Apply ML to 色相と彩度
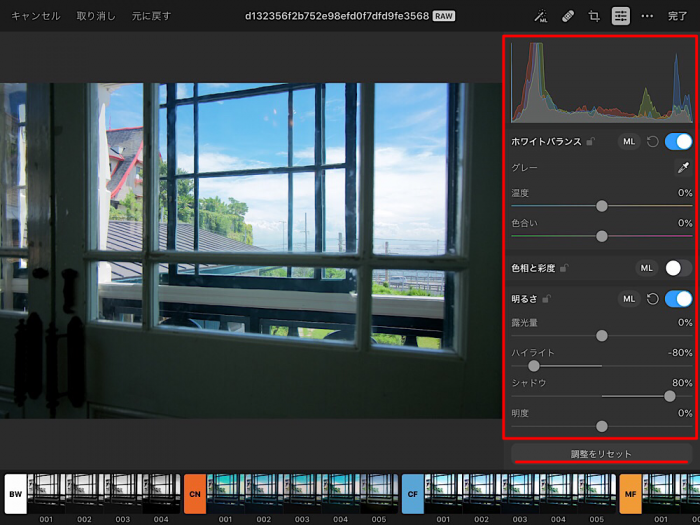This screenshot has width=700, height=525. 646,268
